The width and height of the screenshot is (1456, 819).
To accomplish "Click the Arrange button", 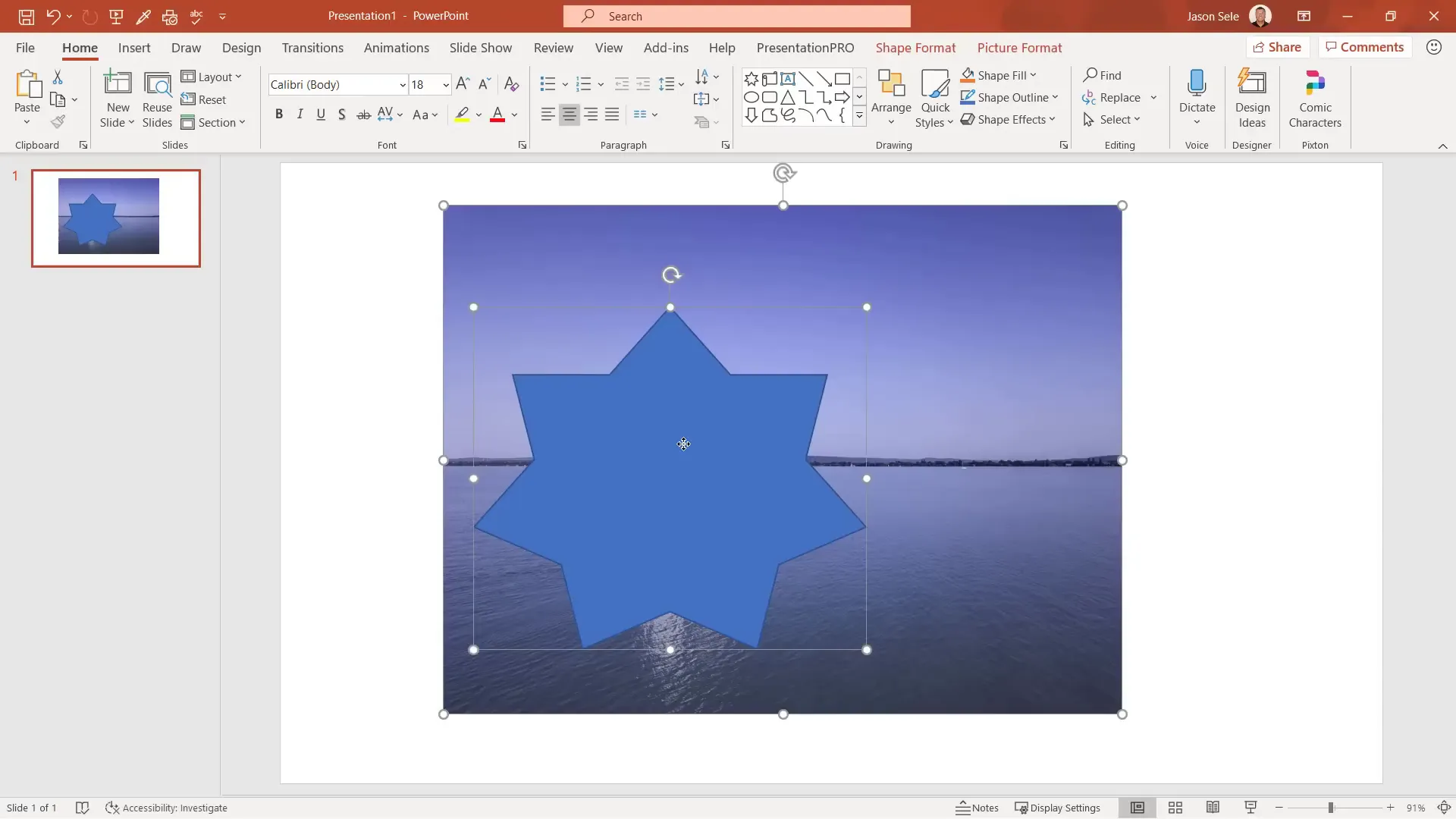I will pyautogui.click(x=891, y=99).
